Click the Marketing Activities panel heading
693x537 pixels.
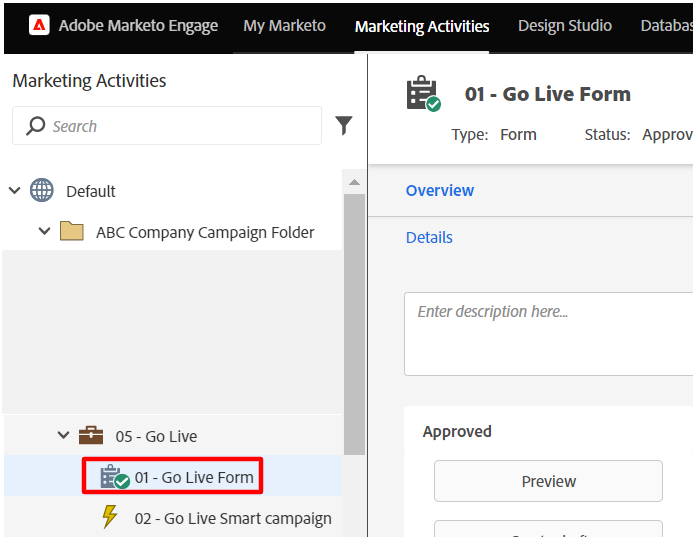tap(89, 81)
